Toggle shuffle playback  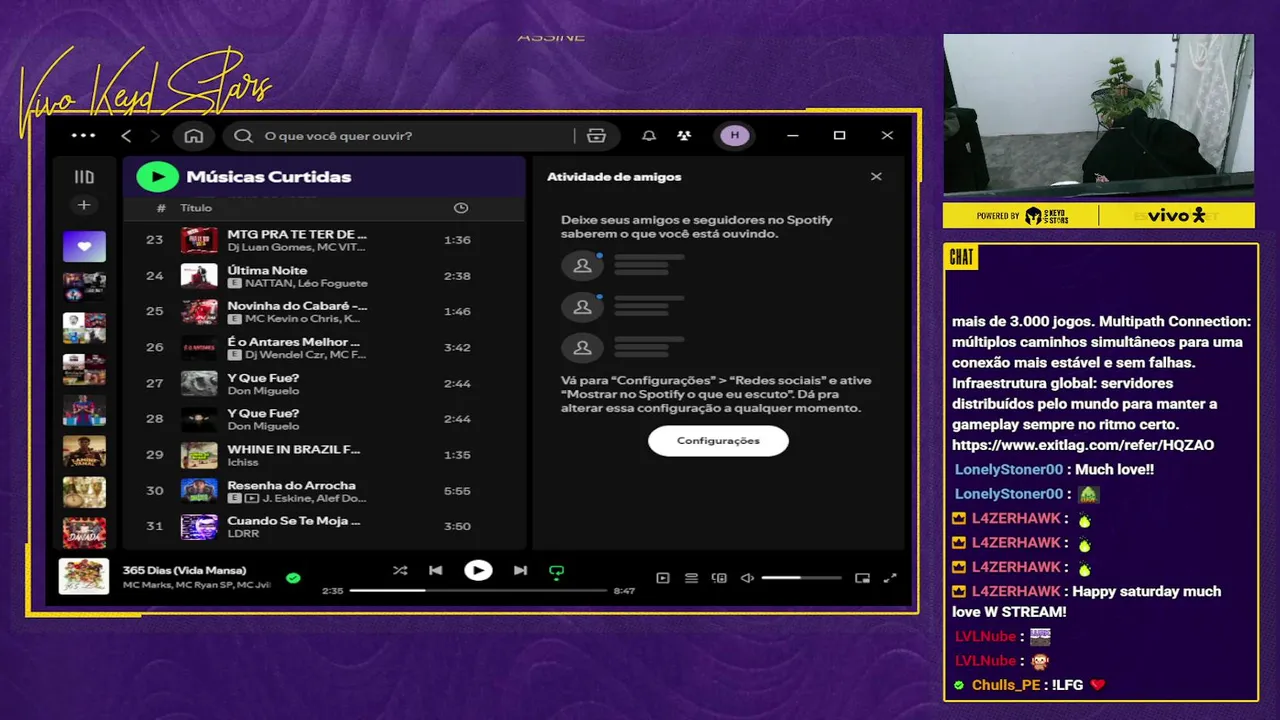400,571
